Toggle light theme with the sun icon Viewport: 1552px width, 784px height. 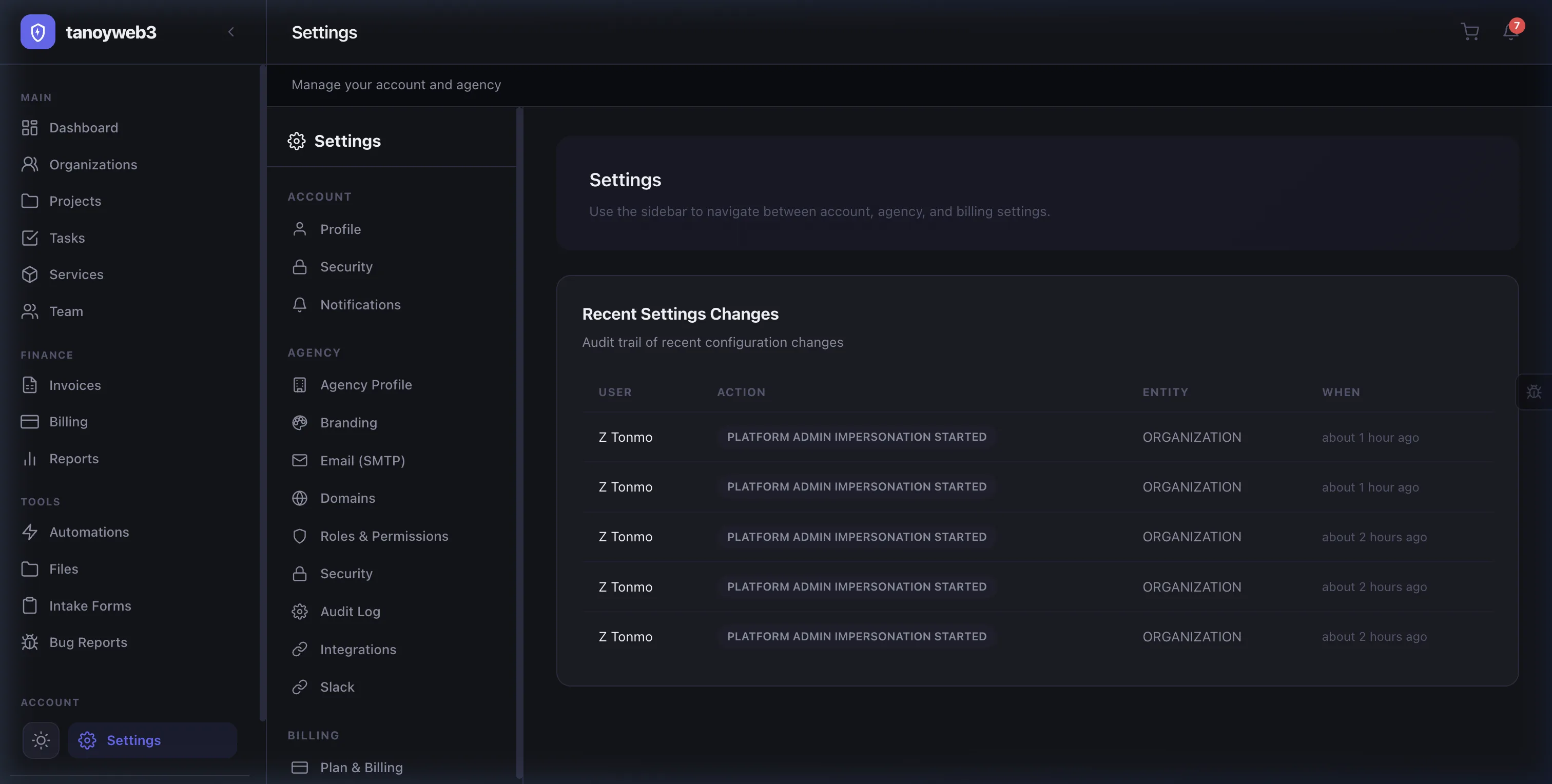[41, 740]
